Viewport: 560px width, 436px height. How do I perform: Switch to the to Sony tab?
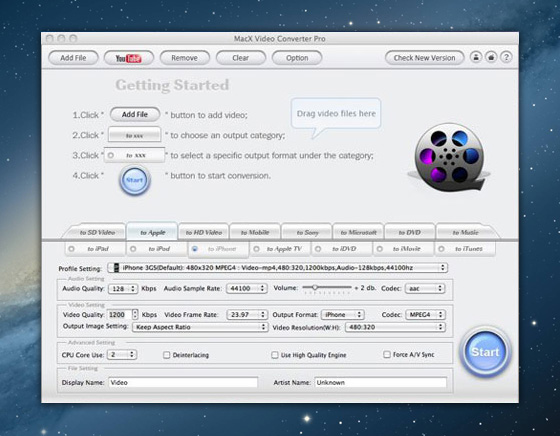[307, 232]
